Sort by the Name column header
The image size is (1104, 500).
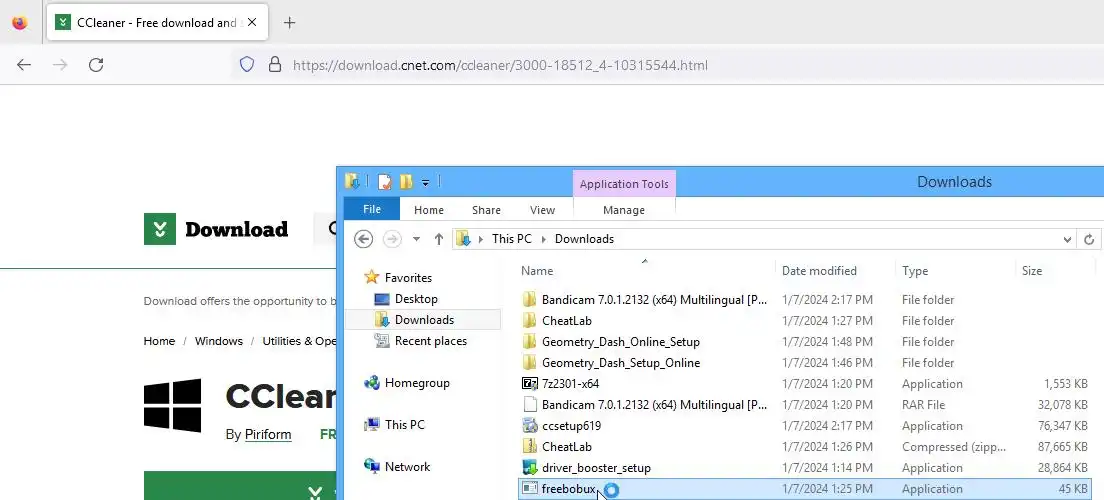[x=646, y=270]
